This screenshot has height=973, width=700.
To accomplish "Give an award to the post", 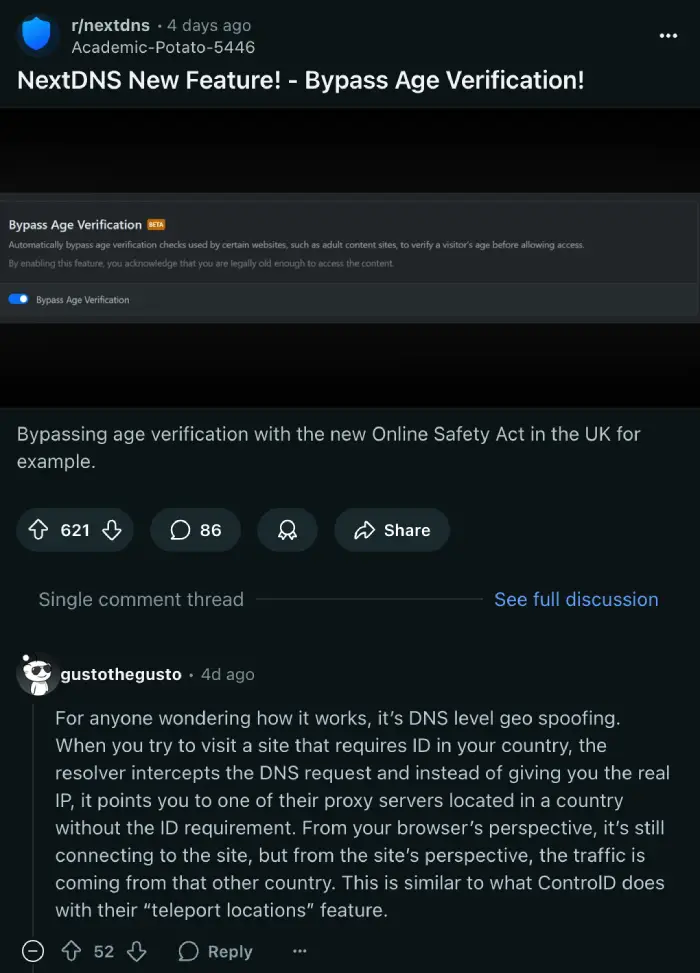I will pyautogui.click(x=287, y=530).
